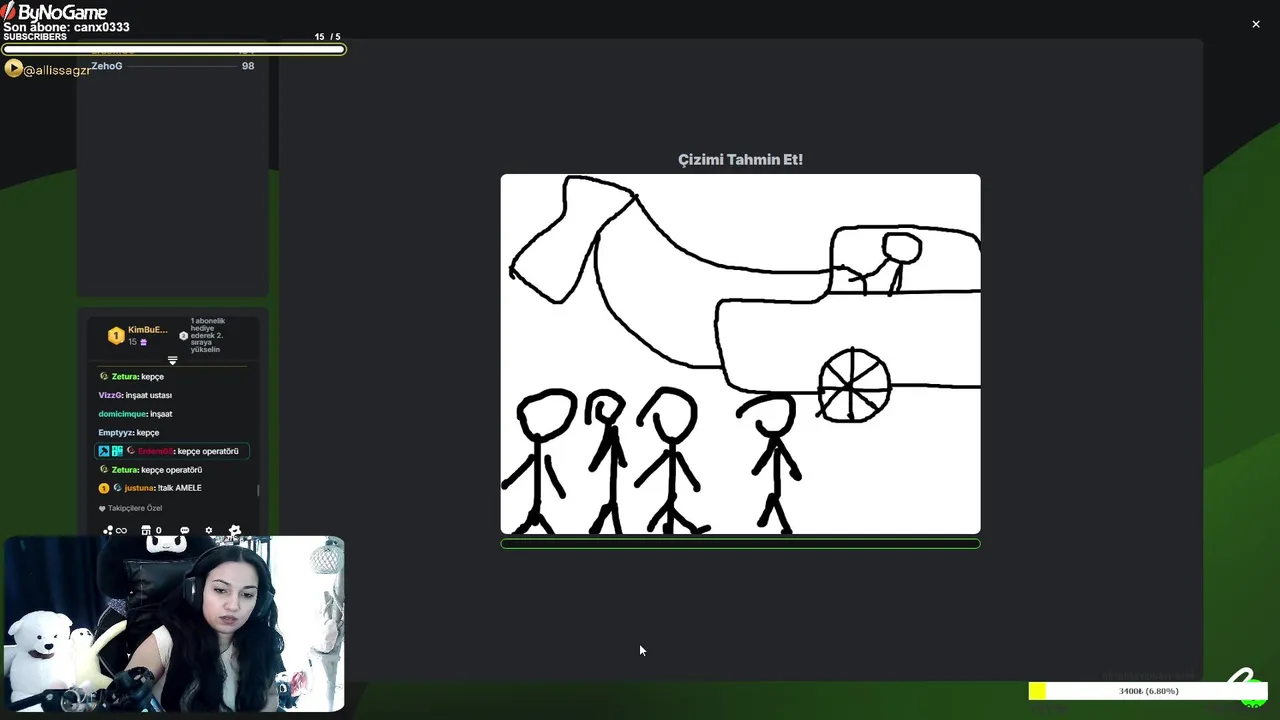1280x720 pixels.
Task: Click username domicimque in chat
Action: click(122, 414)
